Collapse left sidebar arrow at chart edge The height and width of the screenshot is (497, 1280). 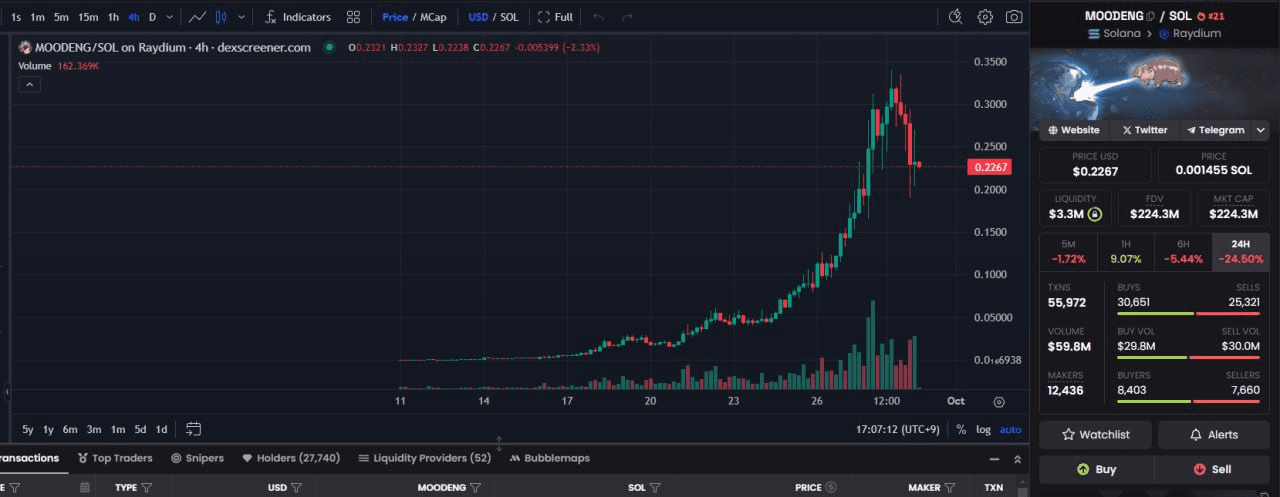(7, 392)
